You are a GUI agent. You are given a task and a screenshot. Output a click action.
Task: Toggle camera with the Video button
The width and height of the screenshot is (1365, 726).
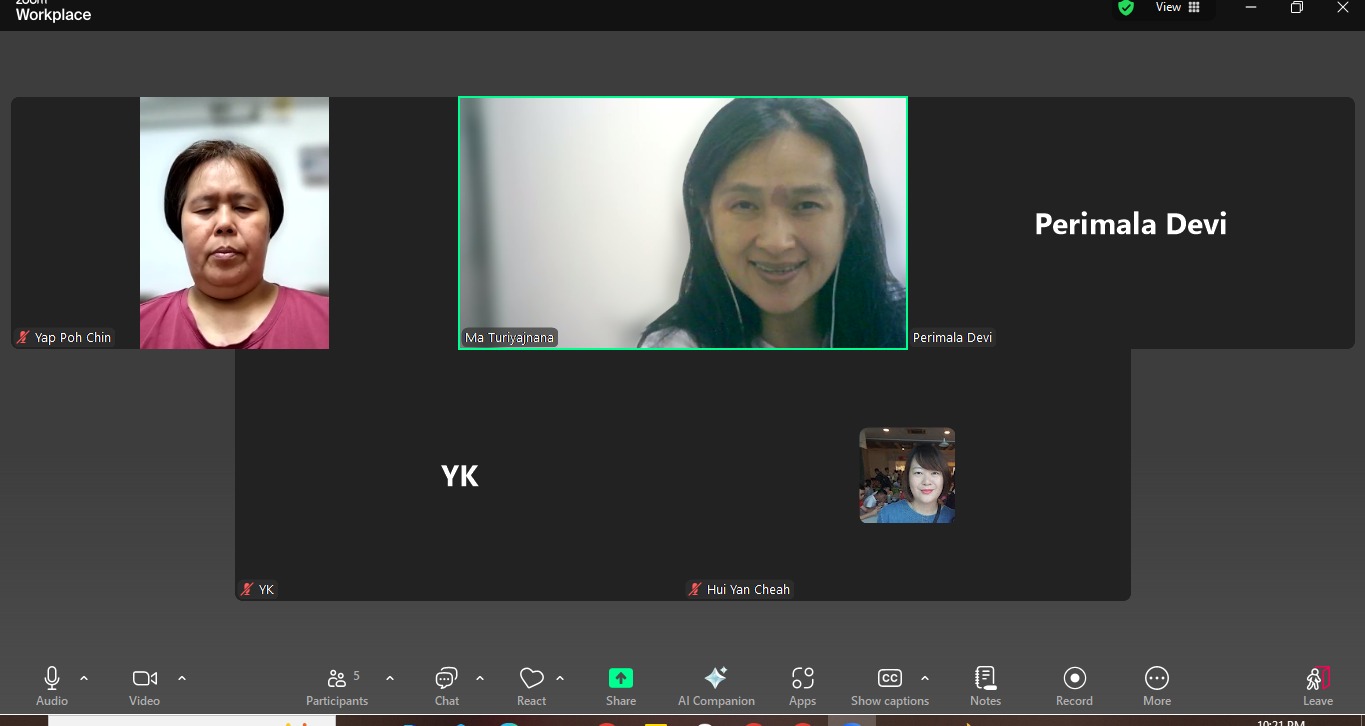[144, 679]
